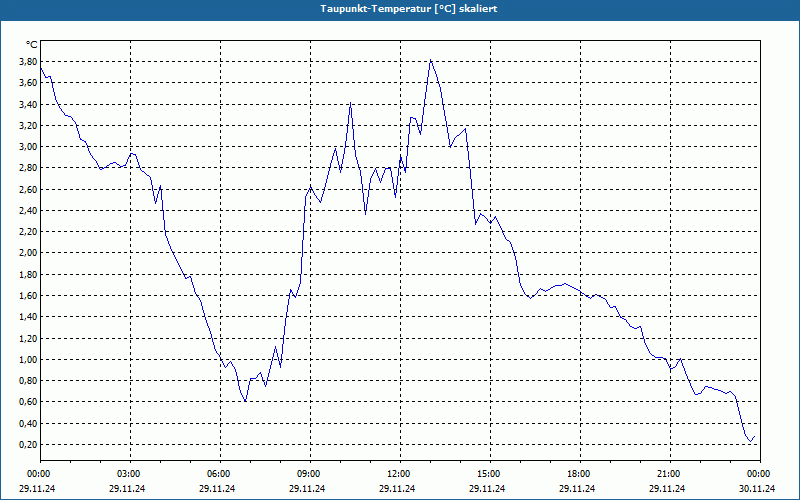Click the "29.11.24" date under 03:00

click(127, 488)
